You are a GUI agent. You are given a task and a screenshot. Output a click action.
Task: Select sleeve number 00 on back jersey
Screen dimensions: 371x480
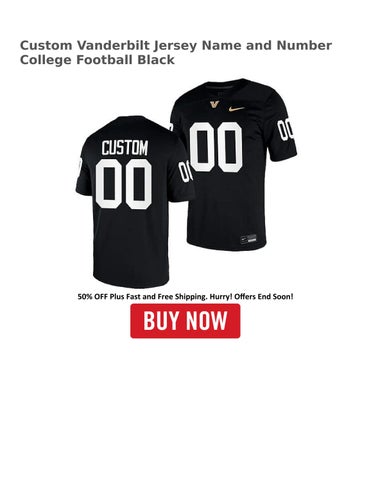point(184,171)
